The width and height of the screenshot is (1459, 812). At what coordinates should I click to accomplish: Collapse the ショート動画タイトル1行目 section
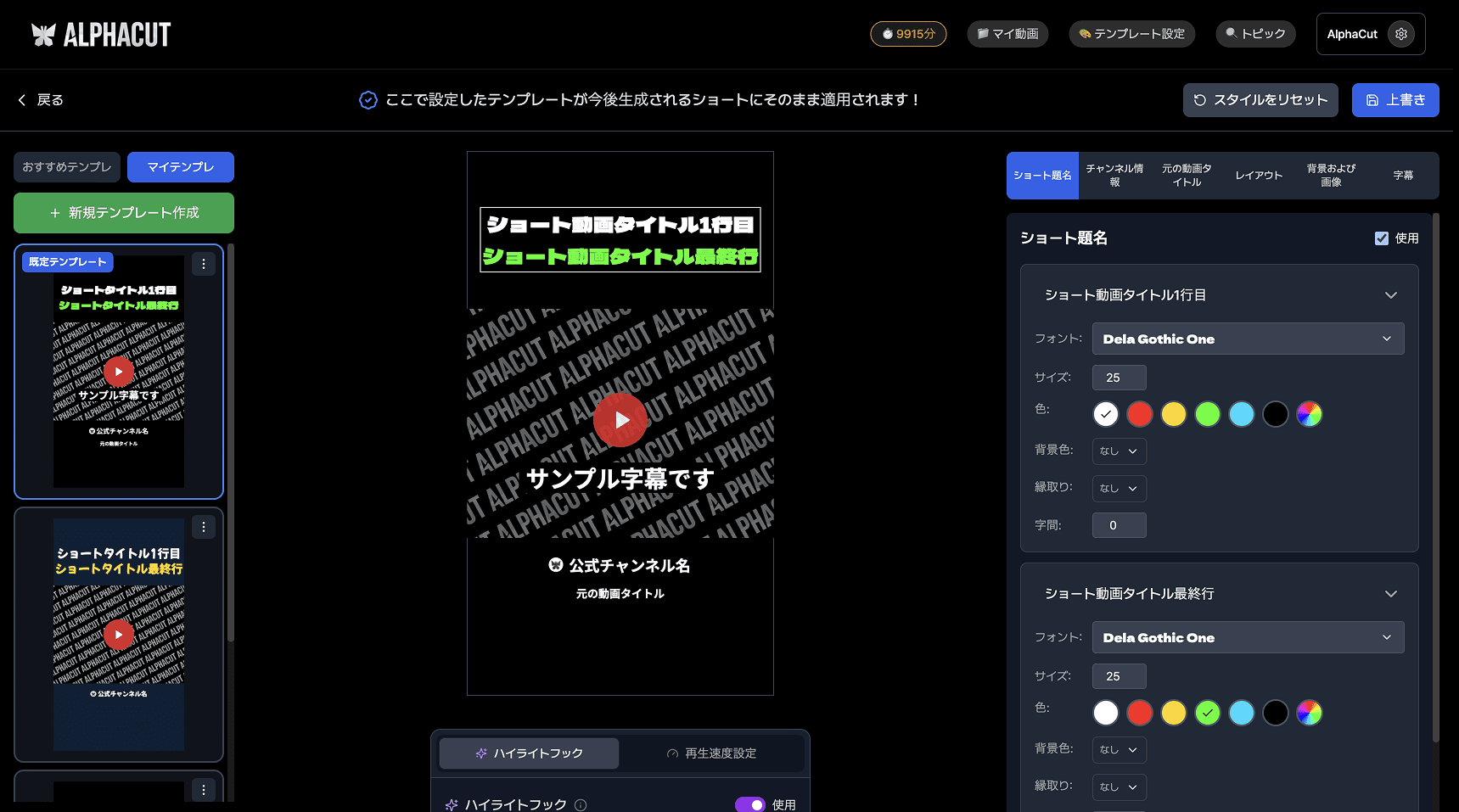point(1390,294)
